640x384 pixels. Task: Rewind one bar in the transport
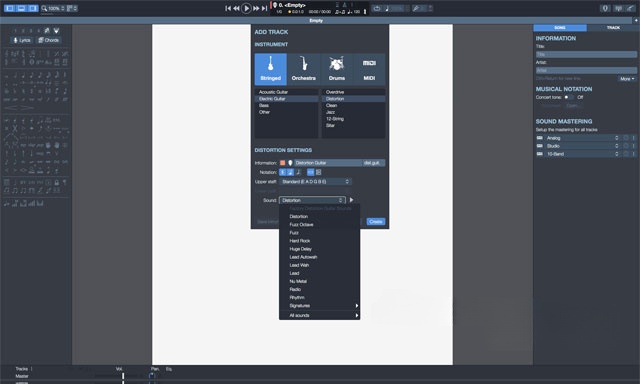click(x=236, y=8)
